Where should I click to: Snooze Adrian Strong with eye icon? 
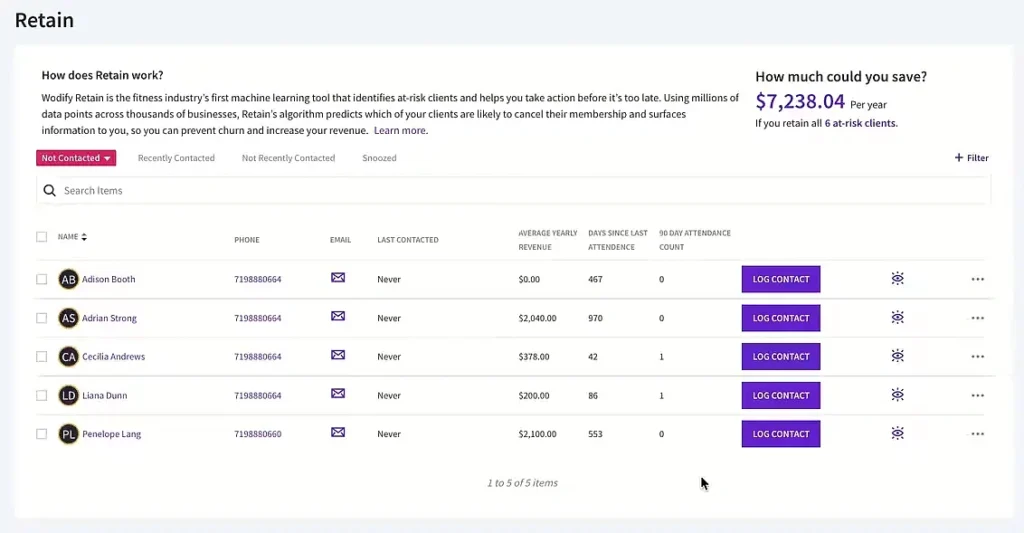pos(897,317)
